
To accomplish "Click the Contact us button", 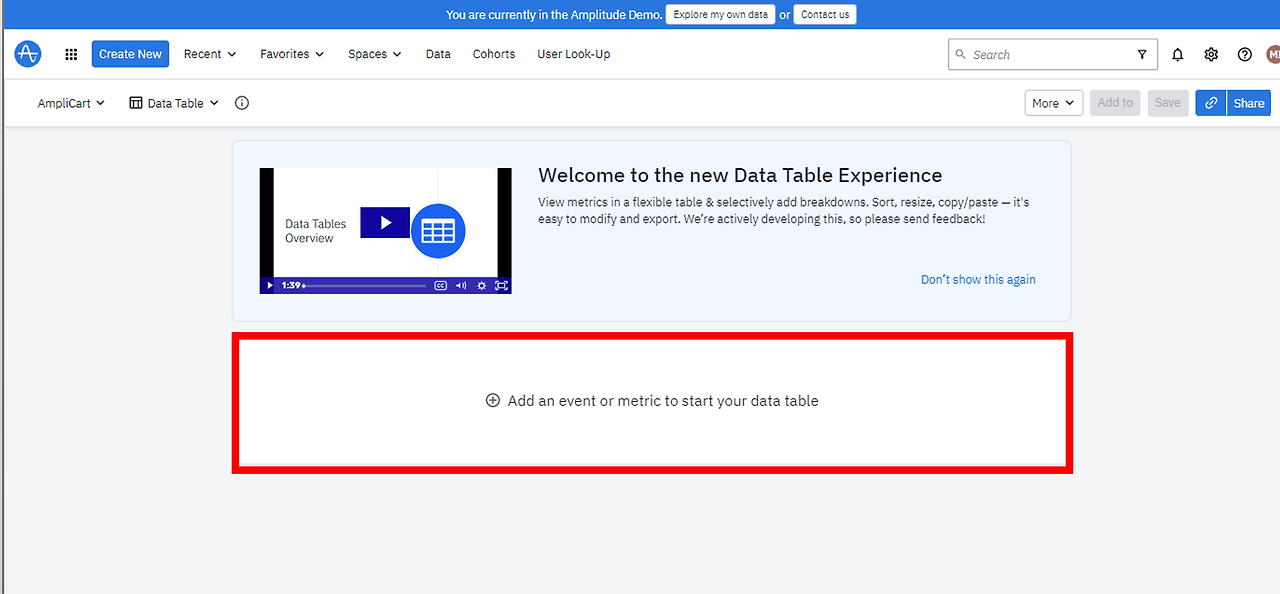I will 825,15.
